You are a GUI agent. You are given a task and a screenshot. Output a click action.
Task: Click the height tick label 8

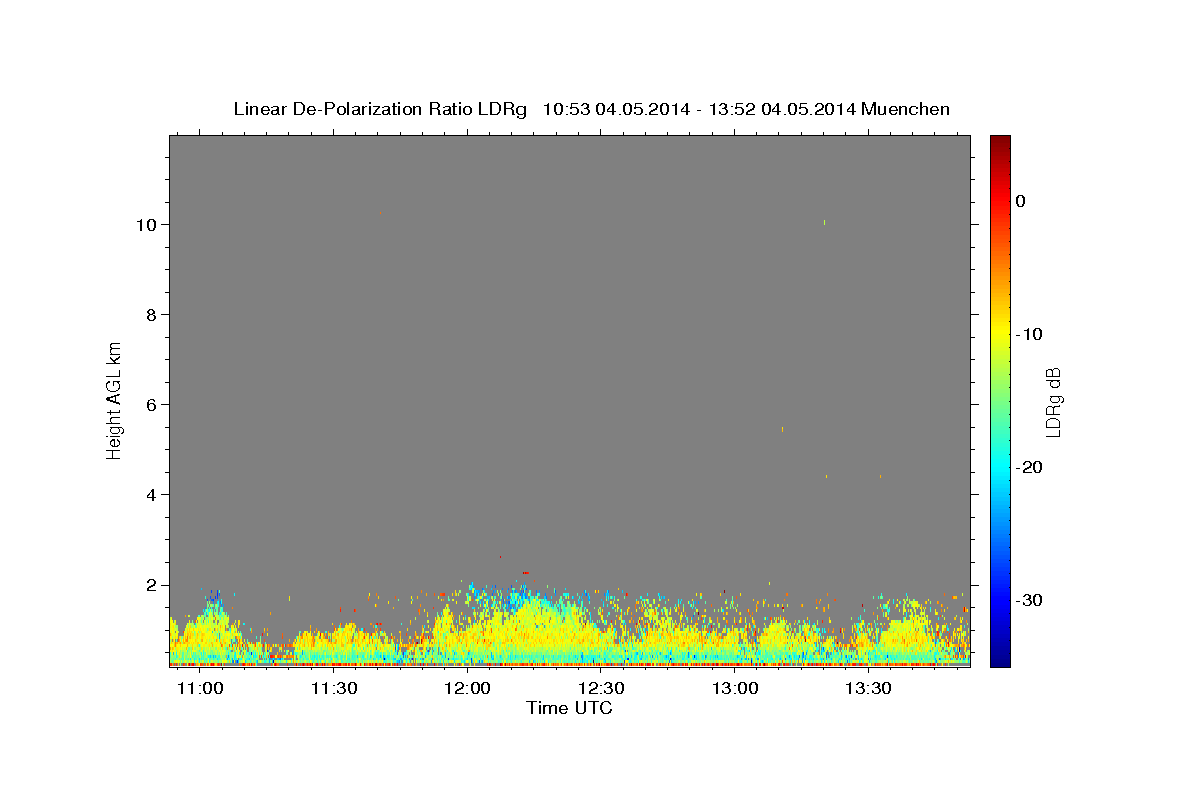[x=153, y=314]
